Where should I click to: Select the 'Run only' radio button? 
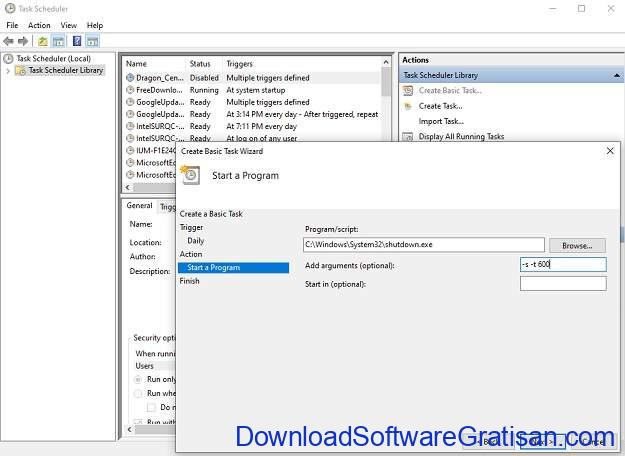pyautogui.click(x=138, y=379)
